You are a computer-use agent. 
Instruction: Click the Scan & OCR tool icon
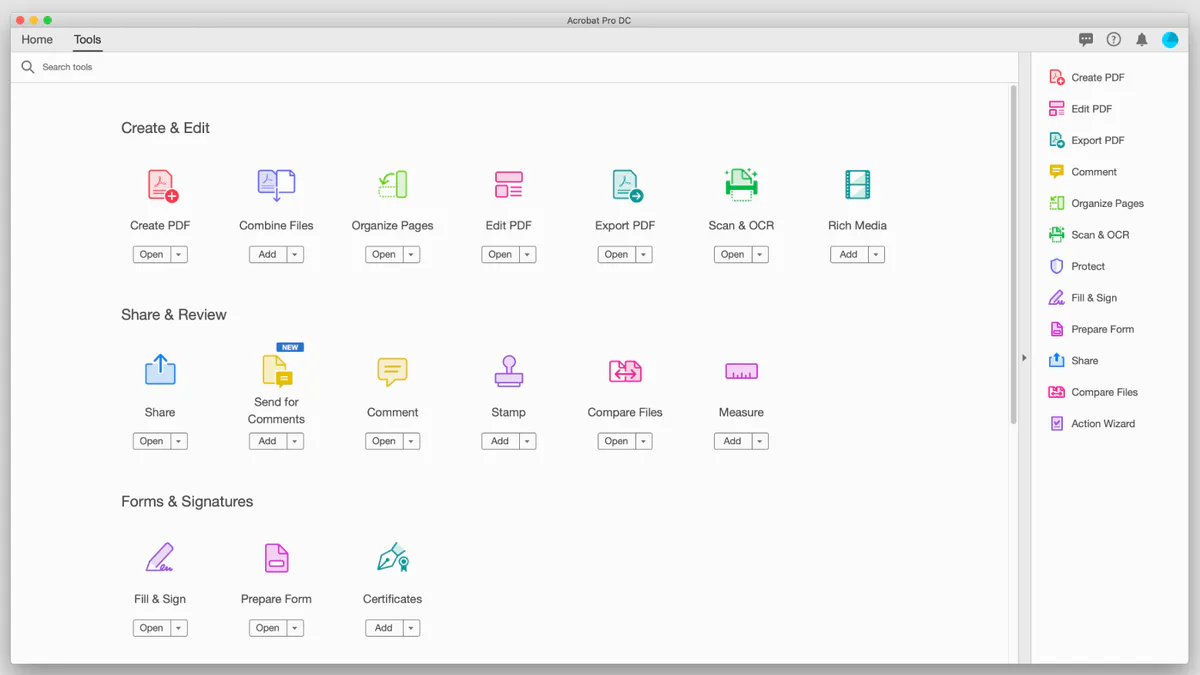pos(740,184)
